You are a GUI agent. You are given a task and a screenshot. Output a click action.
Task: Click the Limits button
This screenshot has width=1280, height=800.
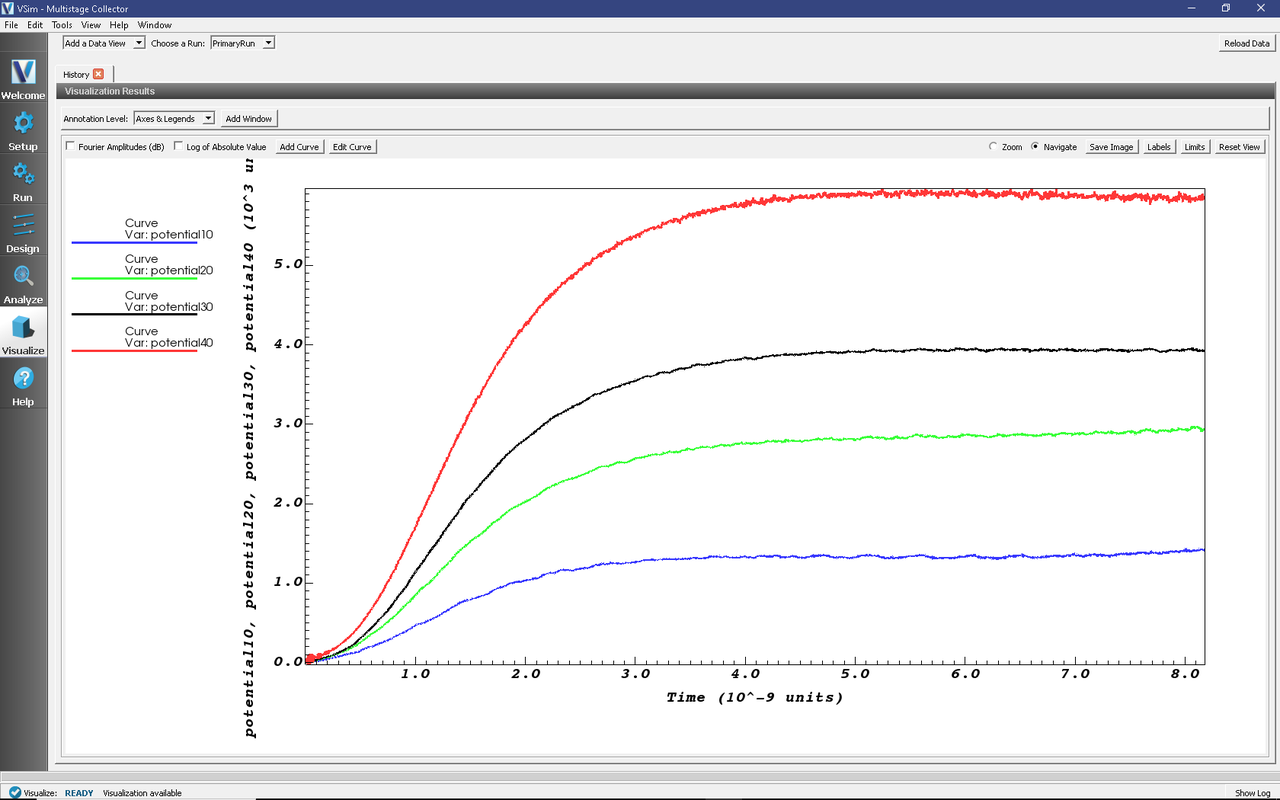1194,147
